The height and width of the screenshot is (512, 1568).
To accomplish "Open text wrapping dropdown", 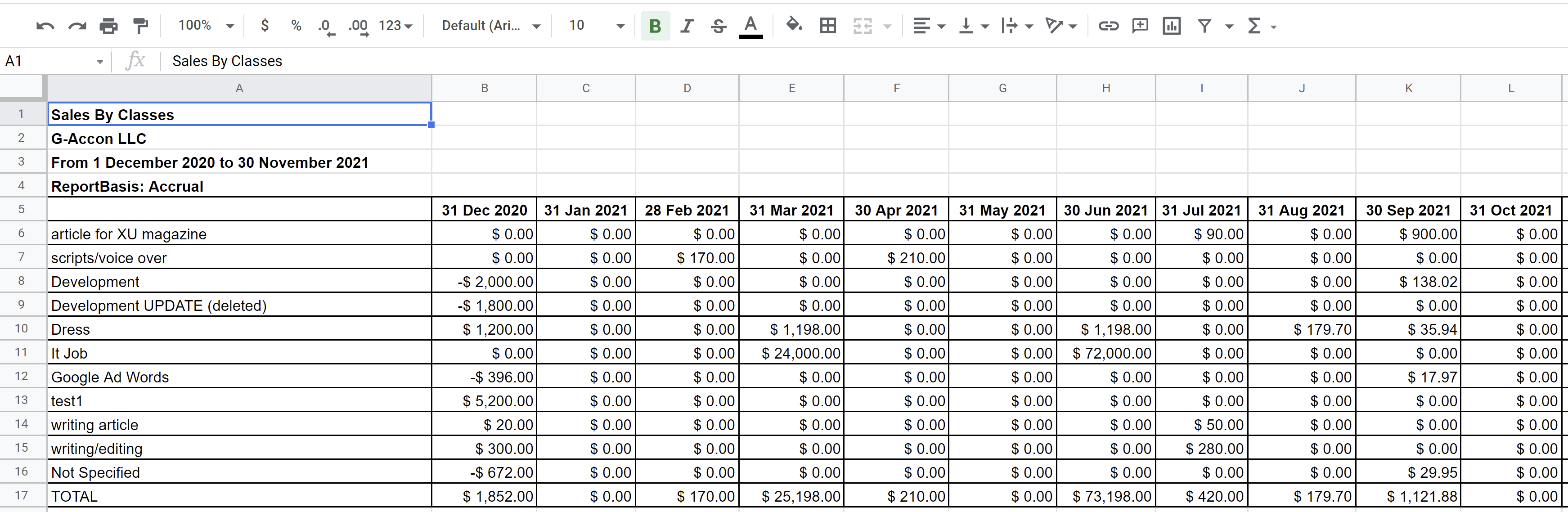I will [x=1016, y=26].
